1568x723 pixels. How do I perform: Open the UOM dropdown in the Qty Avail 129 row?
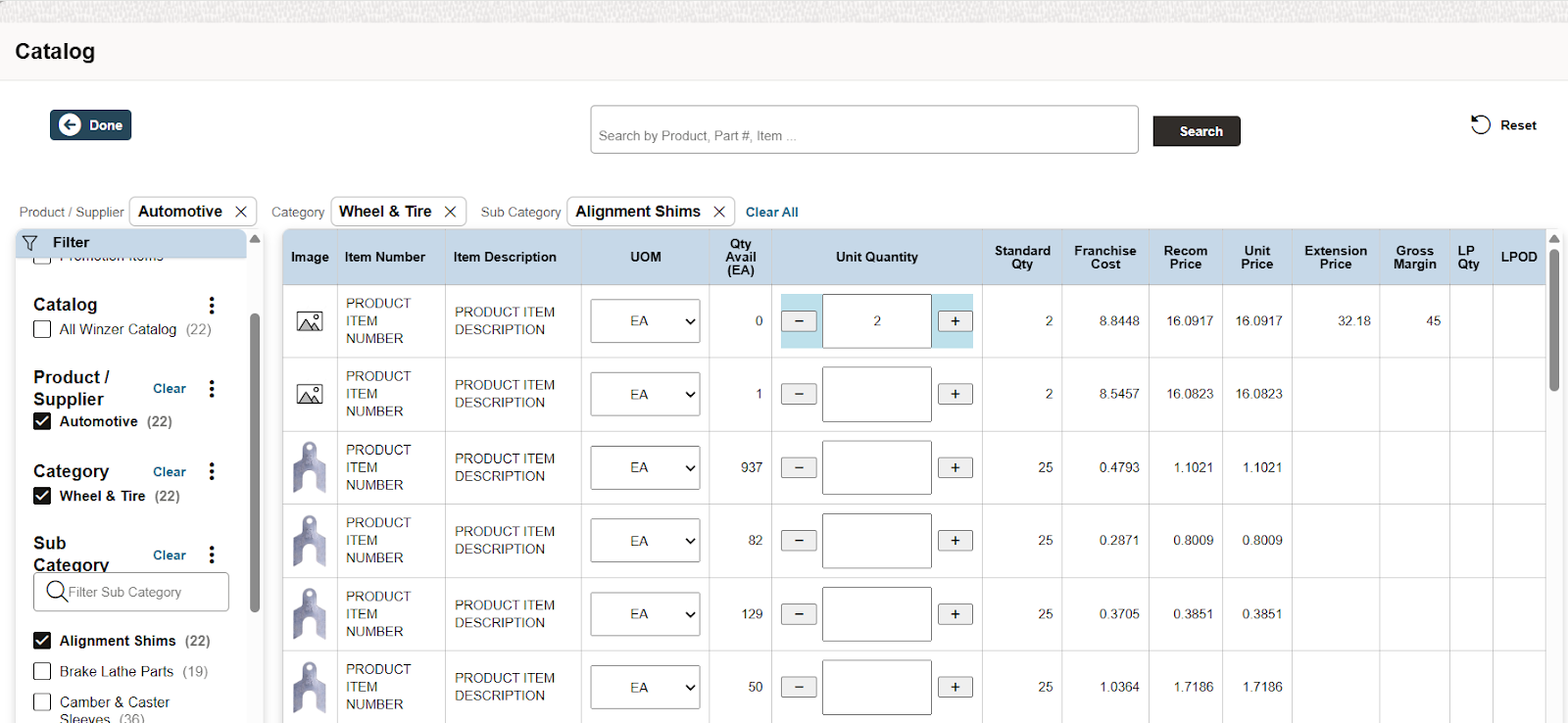click(645, 614)
